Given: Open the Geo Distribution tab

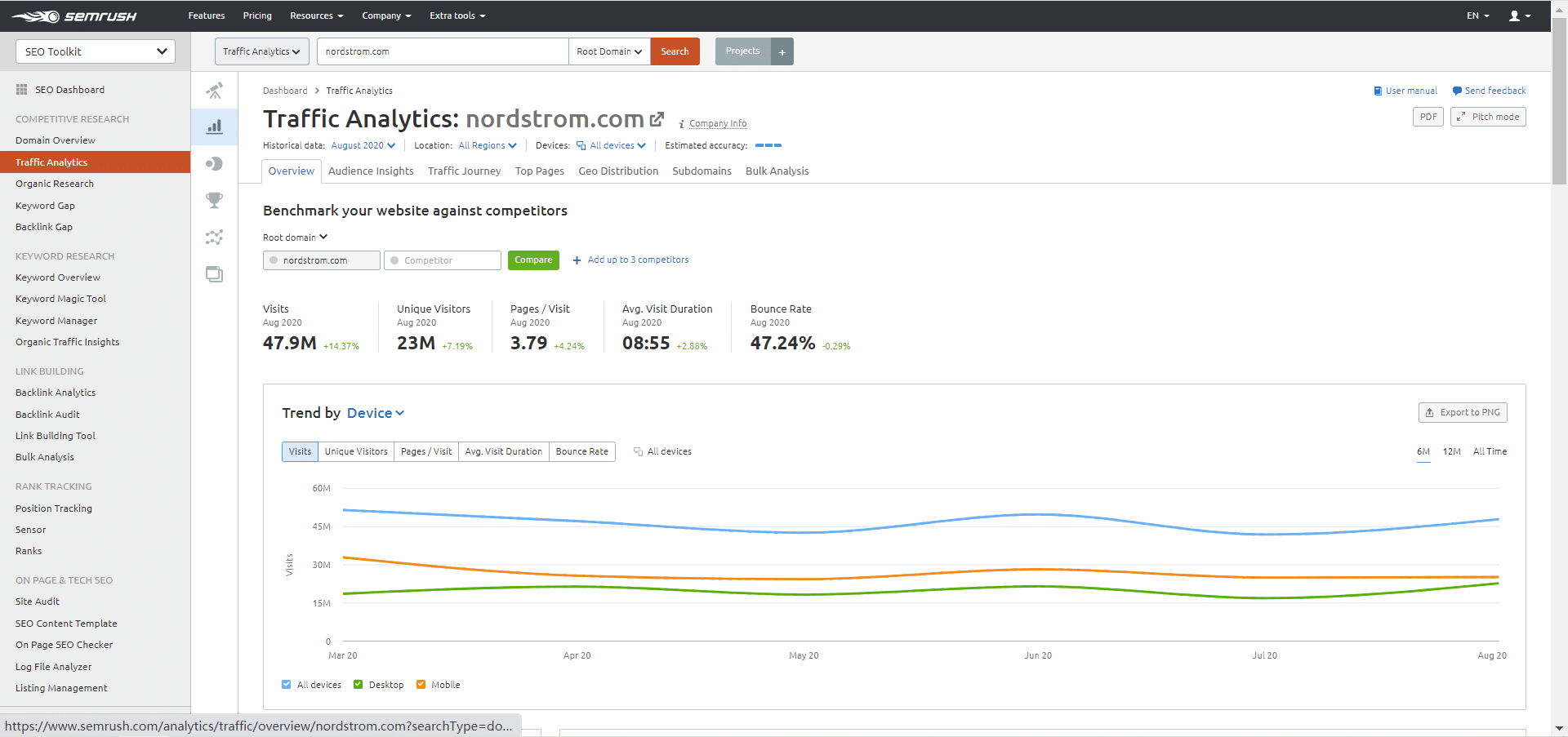Looking at the screenshot, I should tap(618, 171).
